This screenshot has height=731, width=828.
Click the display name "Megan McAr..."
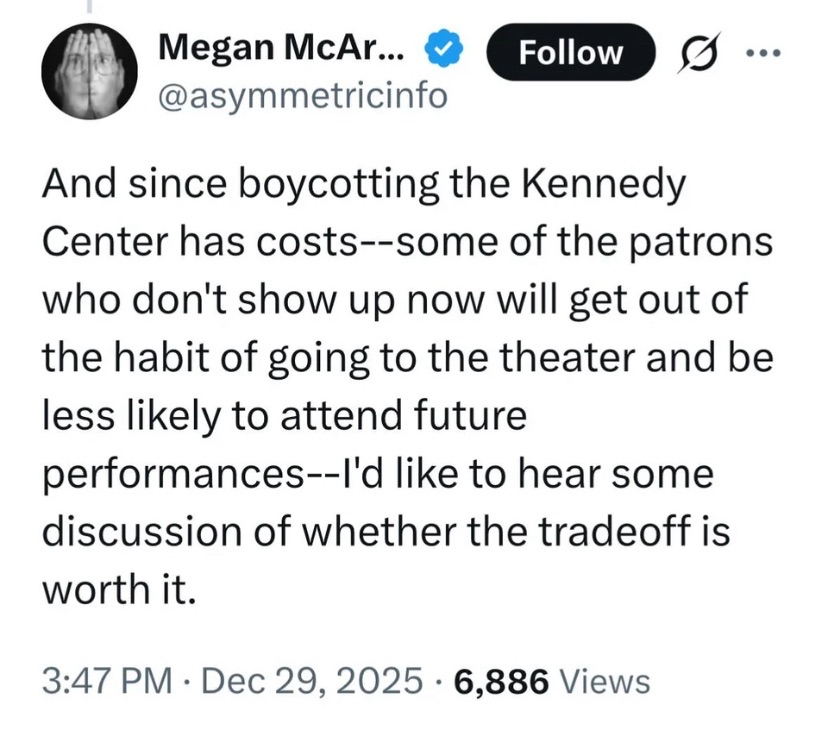pyautogui.click(x=285, y=47)
